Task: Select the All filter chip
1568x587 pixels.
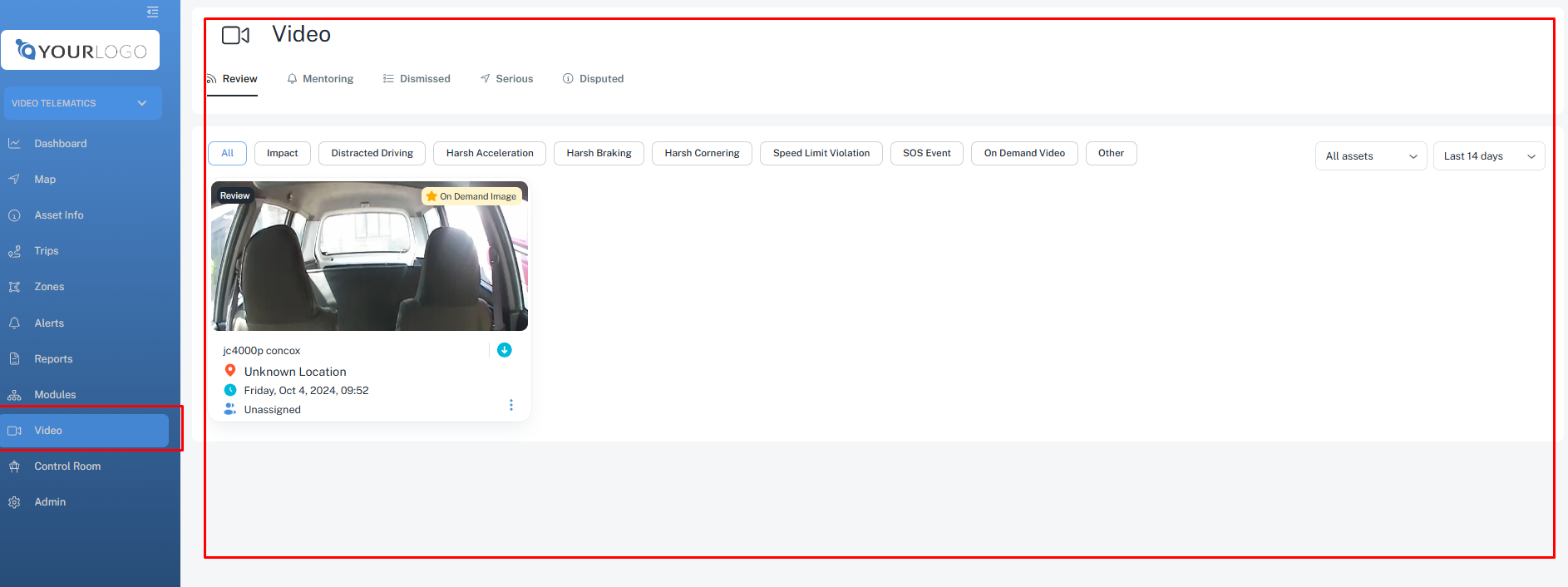Action: click(x=227, y=153)
